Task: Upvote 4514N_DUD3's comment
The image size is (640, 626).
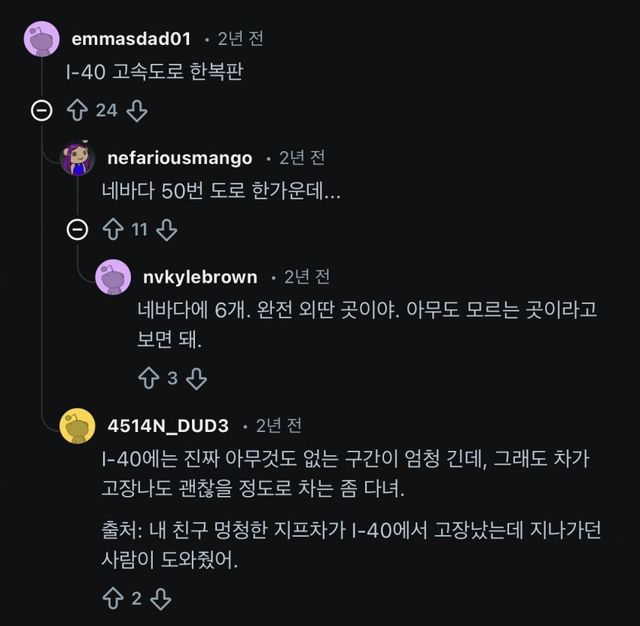Action: (x=112, y=598)
